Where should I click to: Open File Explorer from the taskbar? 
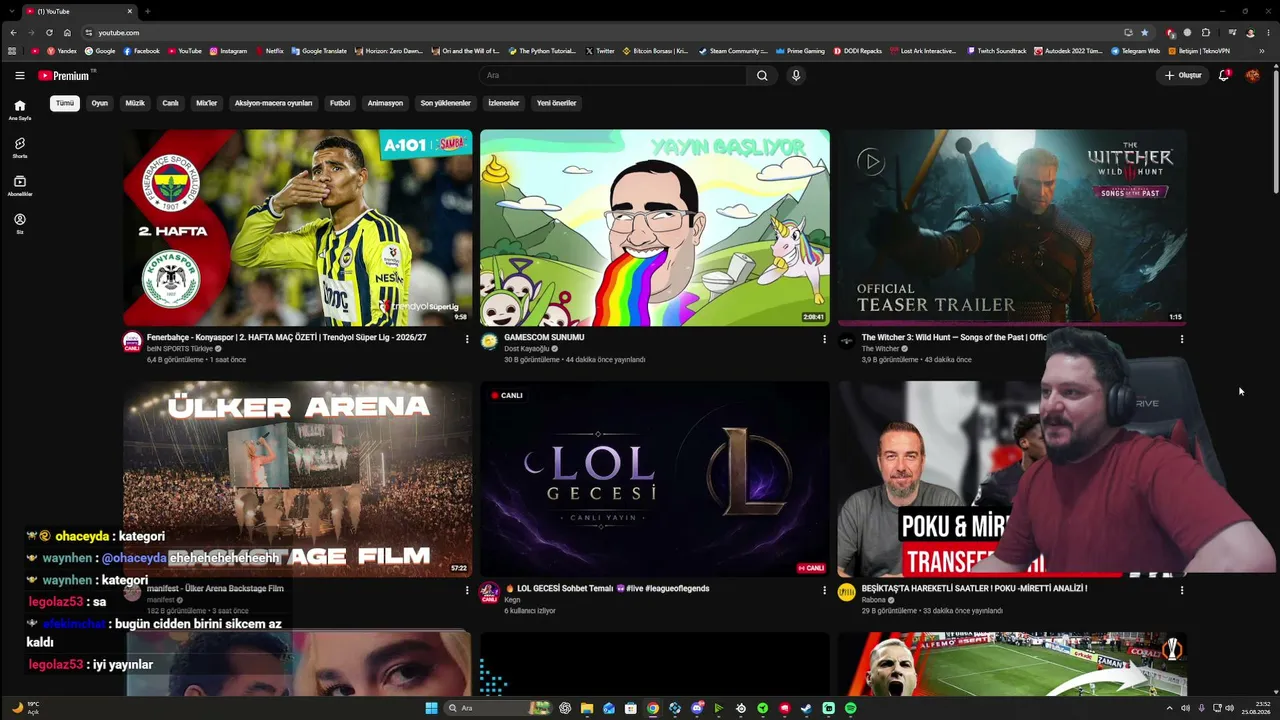(x=587, y=708)
